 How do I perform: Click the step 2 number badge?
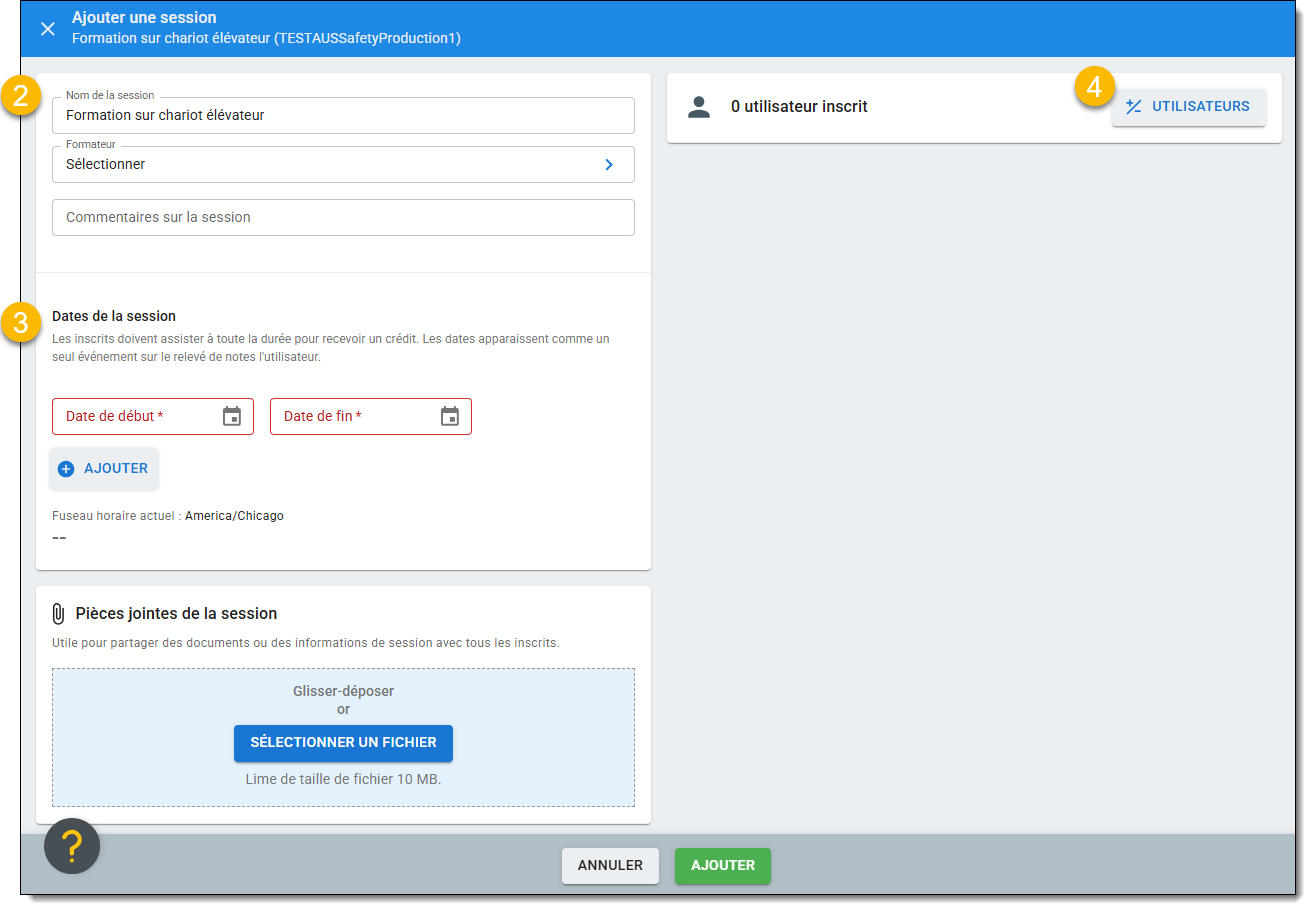pos(20,96)
